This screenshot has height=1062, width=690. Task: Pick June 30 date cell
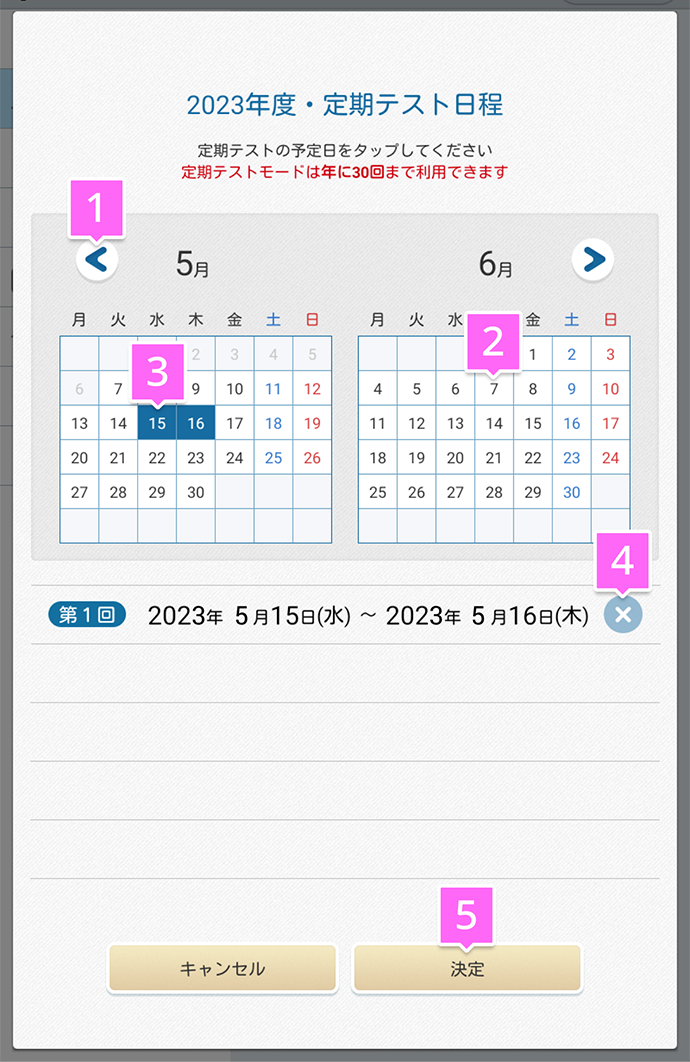pos(572,492)
